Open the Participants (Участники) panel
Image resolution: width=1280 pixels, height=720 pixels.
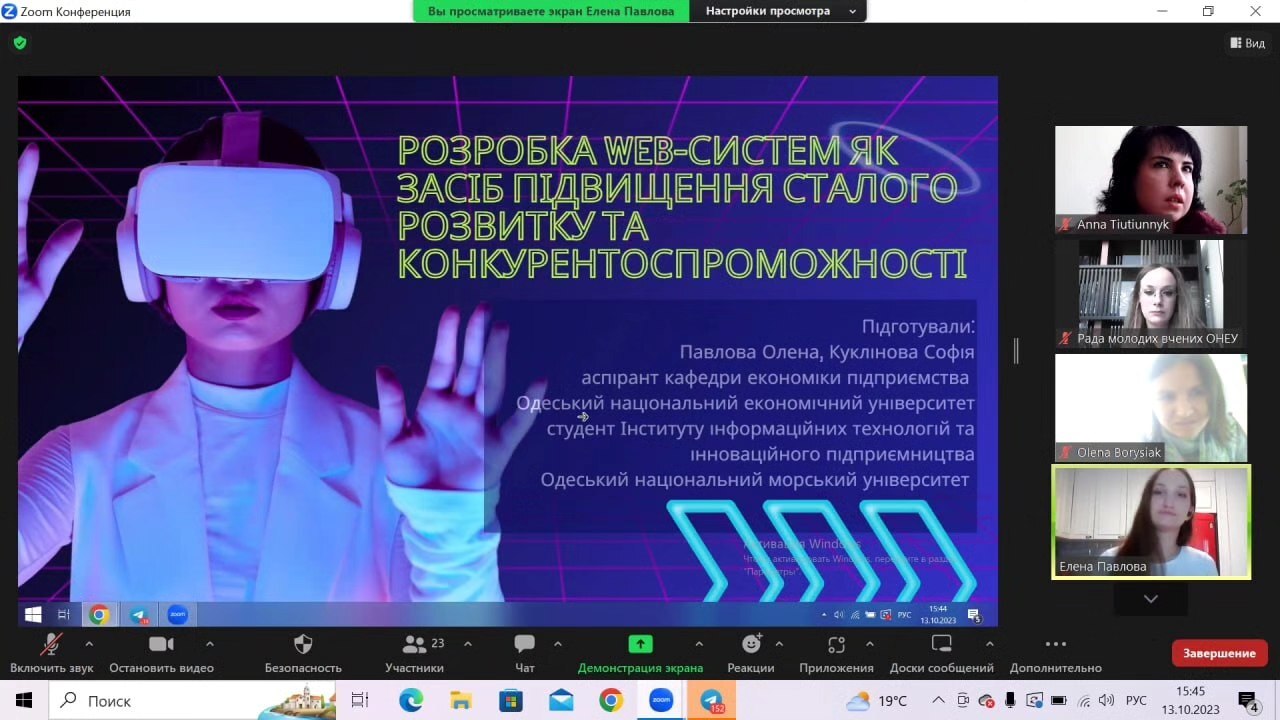pos(414,644)
